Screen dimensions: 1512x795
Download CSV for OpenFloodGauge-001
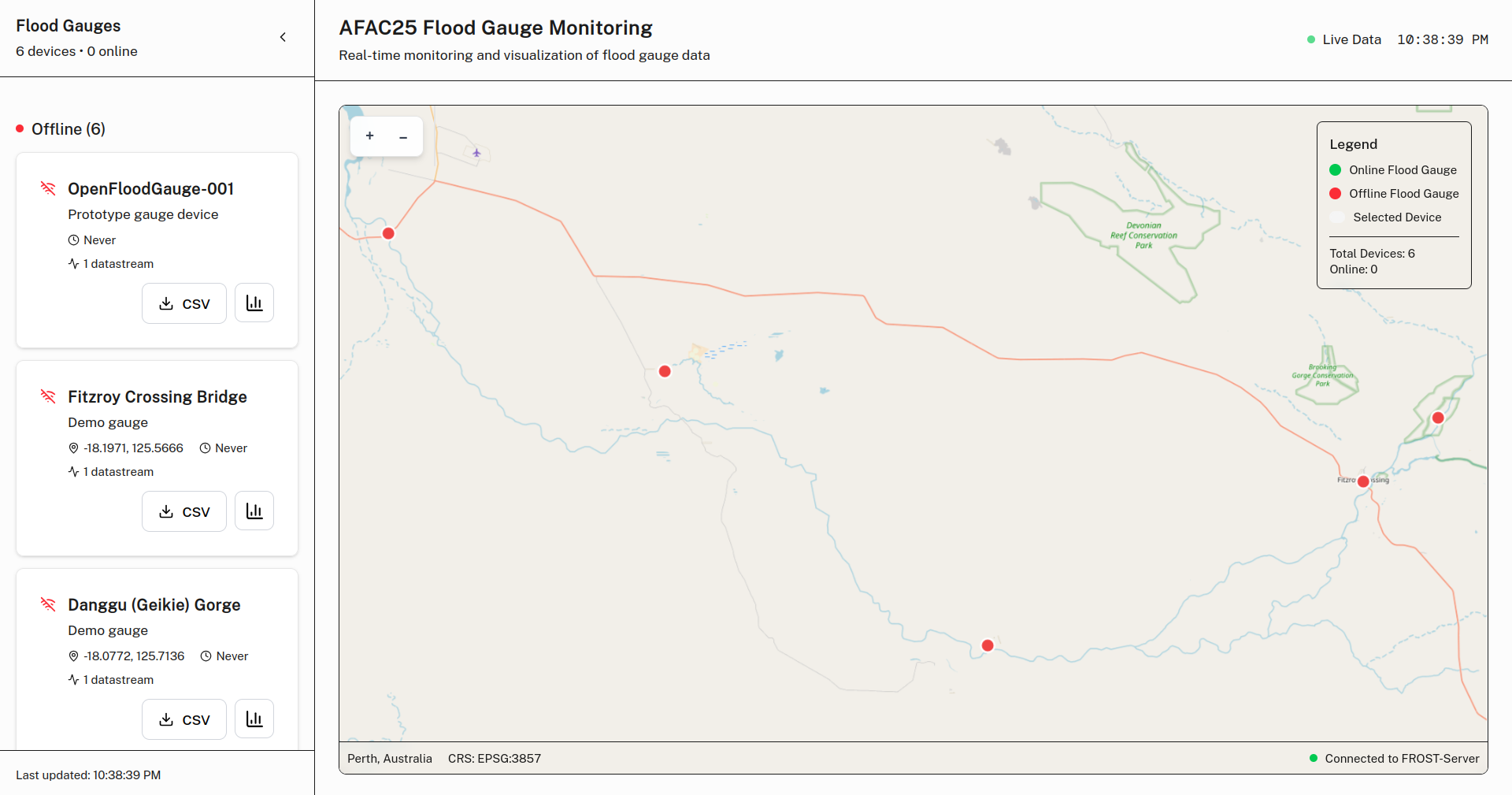184,303
